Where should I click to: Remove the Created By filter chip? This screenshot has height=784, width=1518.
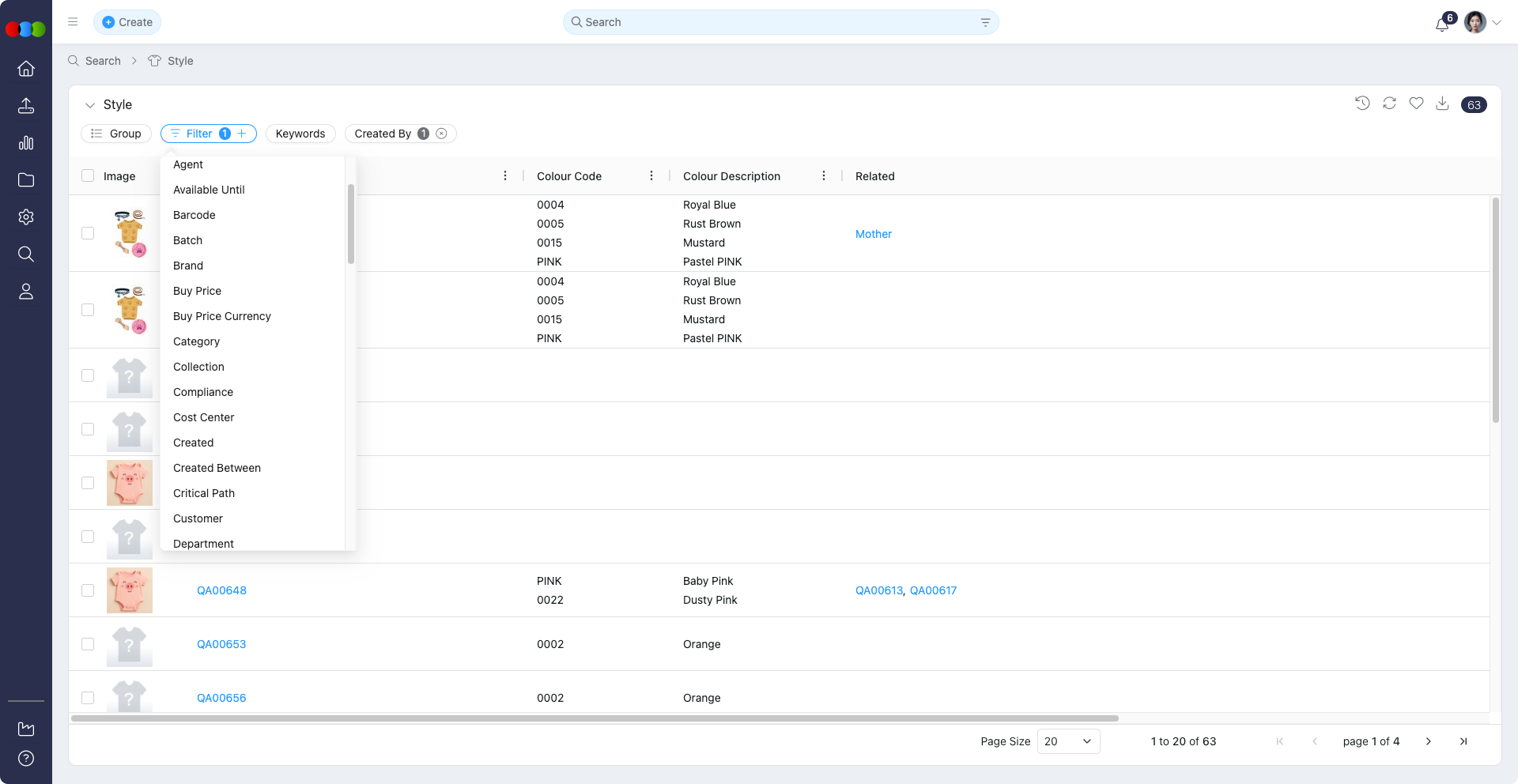point(442,134)
